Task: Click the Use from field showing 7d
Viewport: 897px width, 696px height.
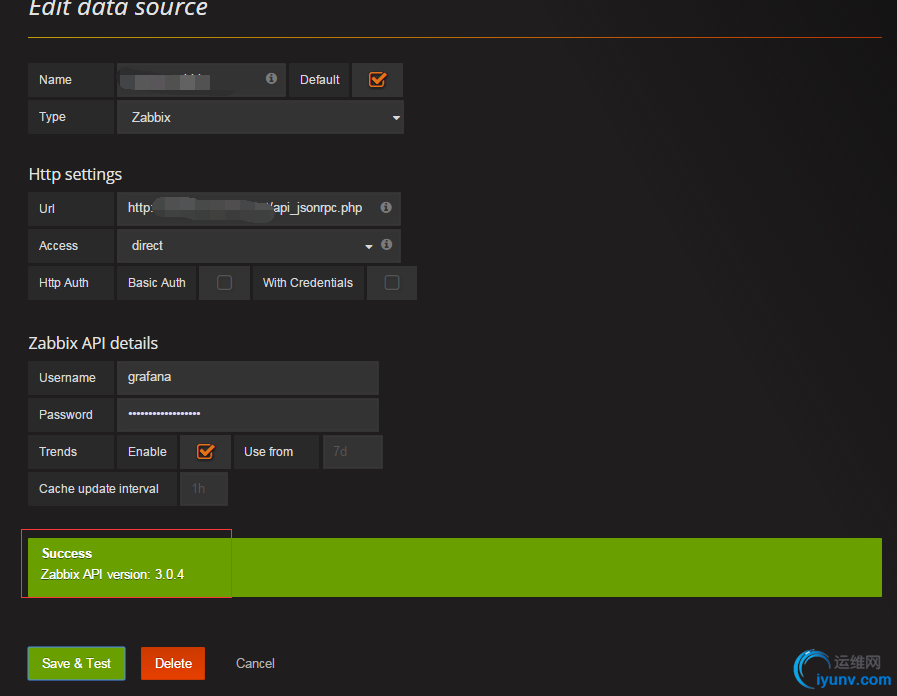Action: coord(353,452)
